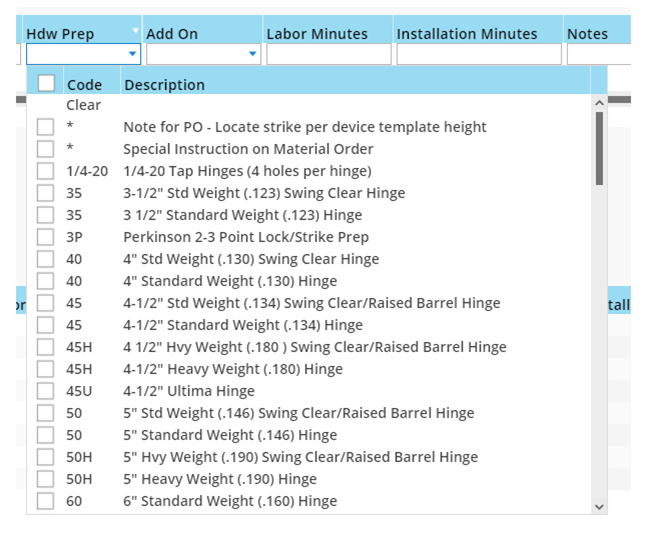Tick the 3P Perkinson Lock/Strike Prep checkbox
This screenshot has height=549, width=667.
[x=45, y=237]
